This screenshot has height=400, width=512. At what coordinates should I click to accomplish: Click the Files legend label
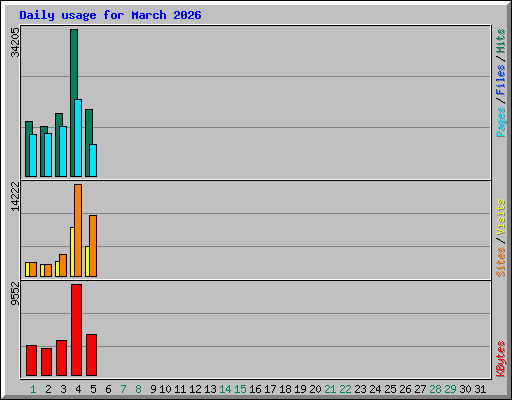point(501,79)
